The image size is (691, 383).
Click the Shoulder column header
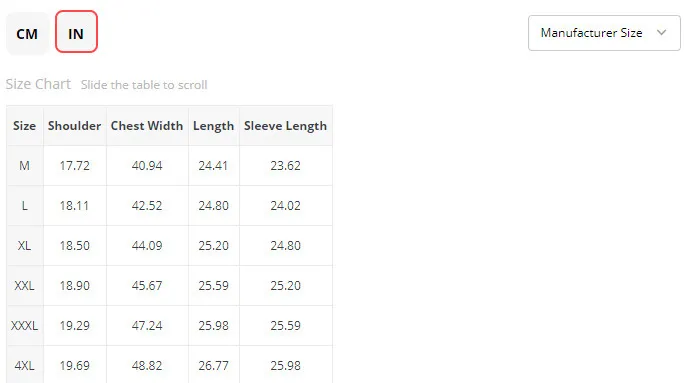74,126
